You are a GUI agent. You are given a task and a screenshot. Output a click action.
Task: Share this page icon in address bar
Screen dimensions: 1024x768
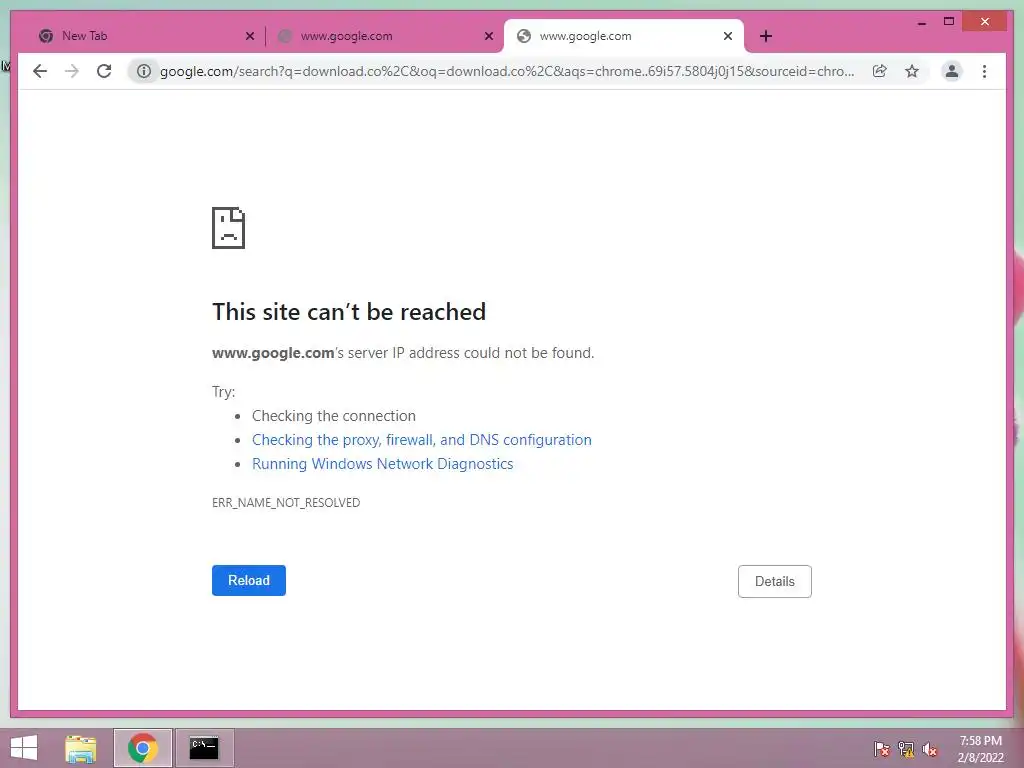tap(880, 71)
